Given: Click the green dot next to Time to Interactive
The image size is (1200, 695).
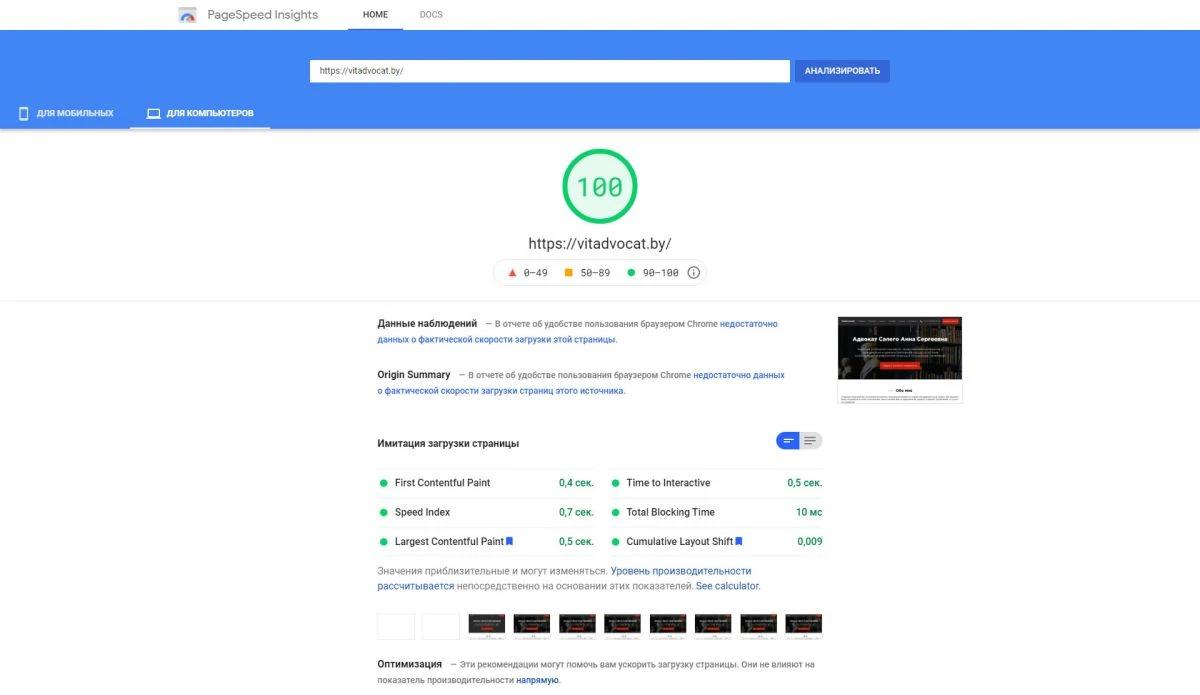Looking at the screenshot, I should (616, 483).
